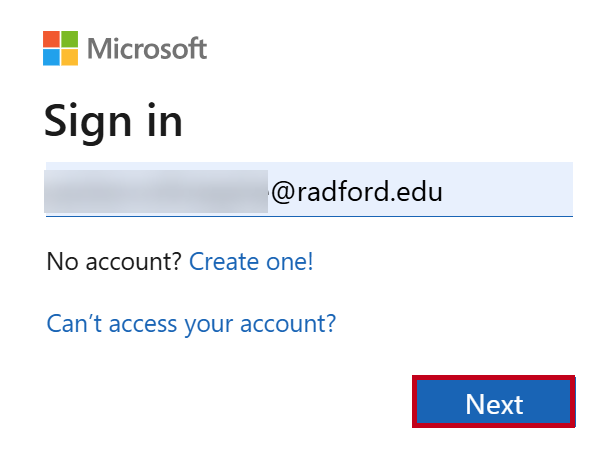Image resolution: width=598 pixels, height=461 pixels.
Task: Click the word "Sign" in the heading
Action: pos(88,123)
